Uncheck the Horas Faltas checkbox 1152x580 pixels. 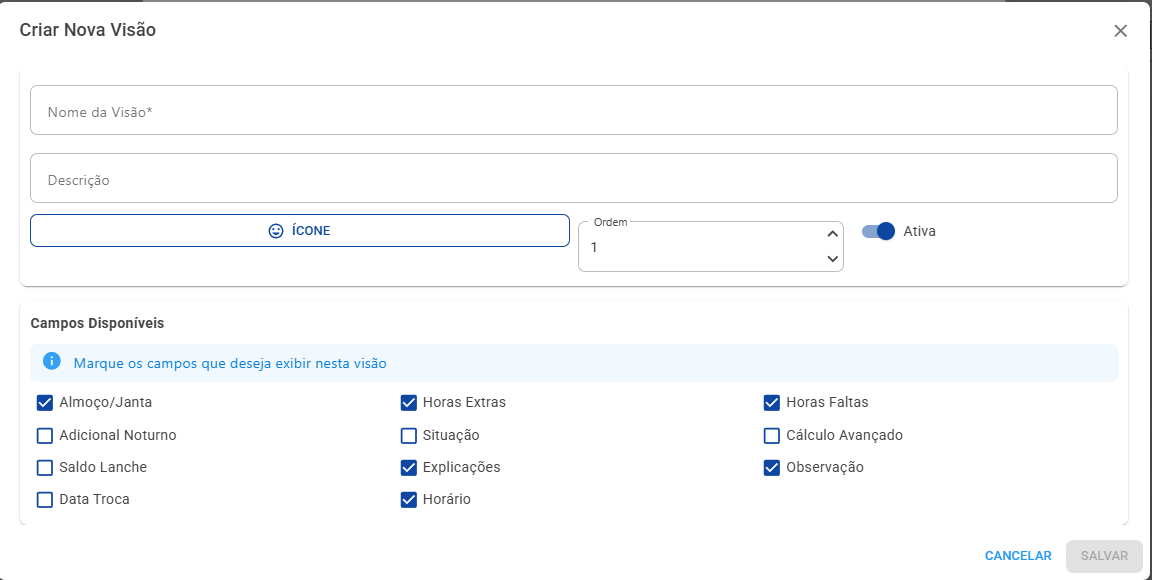tap(771, 403)
